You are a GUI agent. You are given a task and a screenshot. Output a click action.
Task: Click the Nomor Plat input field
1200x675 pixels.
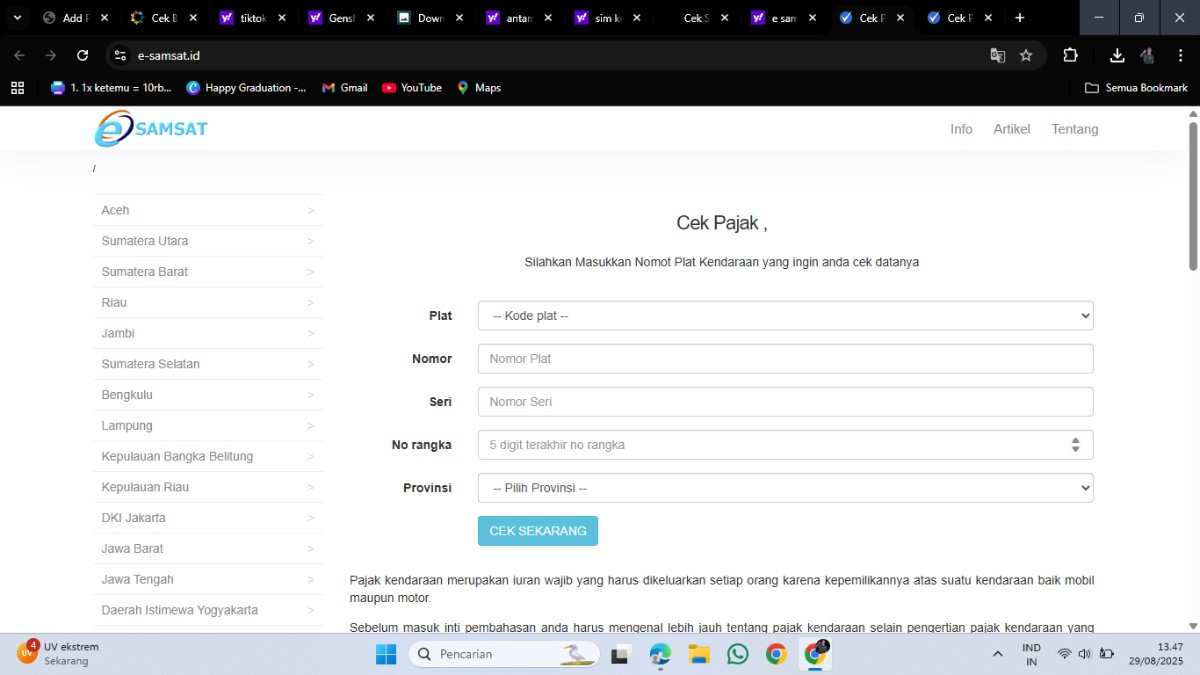click(x=785, y=359)
